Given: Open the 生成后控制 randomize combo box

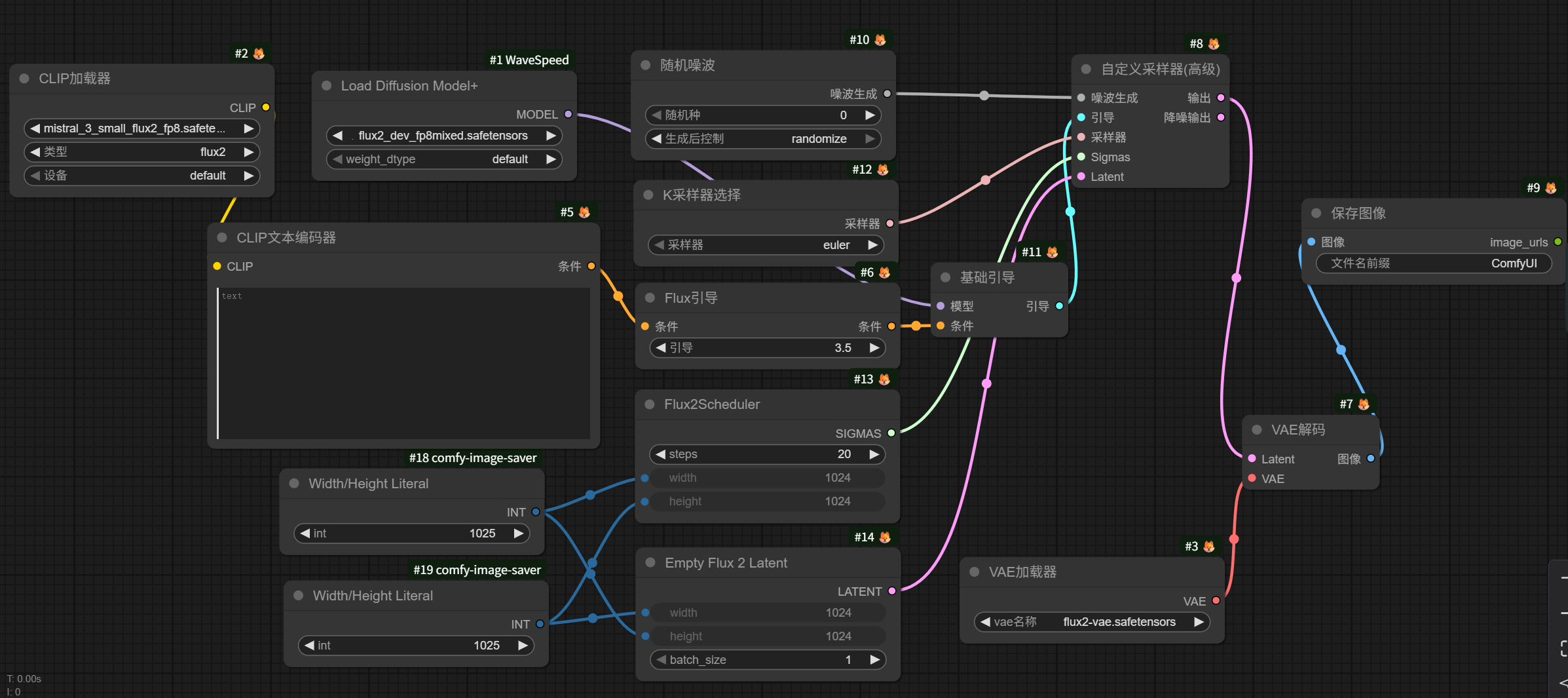Looking at the screenshot, I should tap(763, 139).
